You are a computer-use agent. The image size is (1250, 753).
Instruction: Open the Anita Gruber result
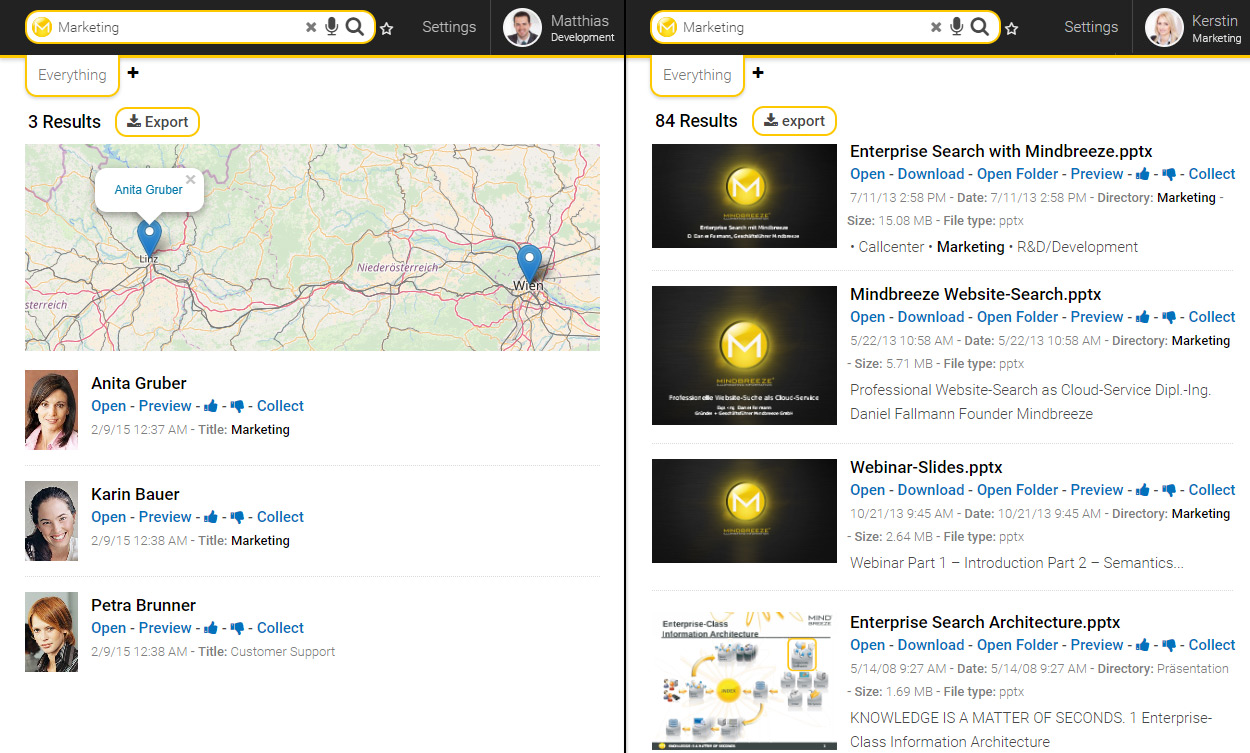tap(108, 406)
